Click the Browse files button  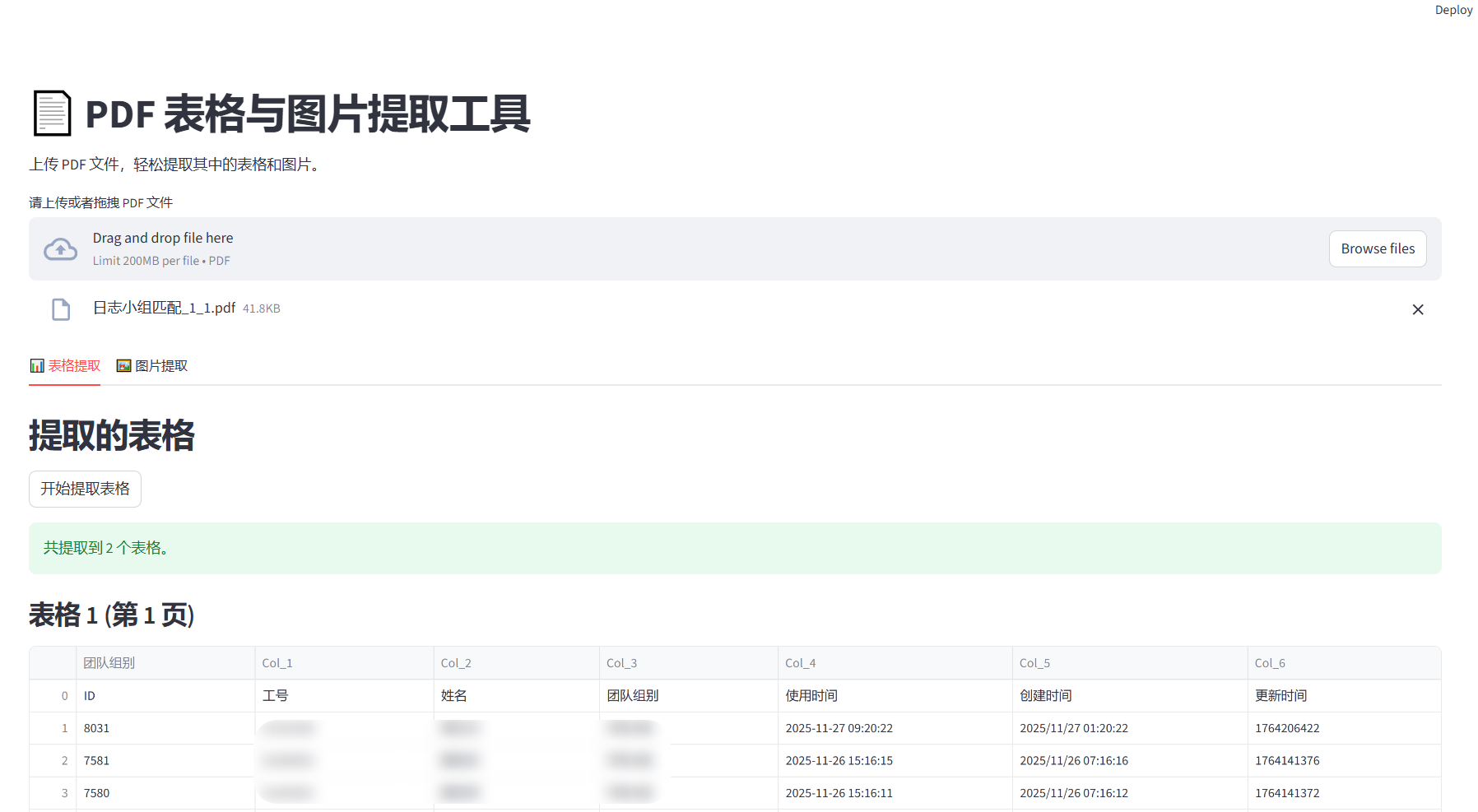pyautogui.click(x=1377, y=248)
